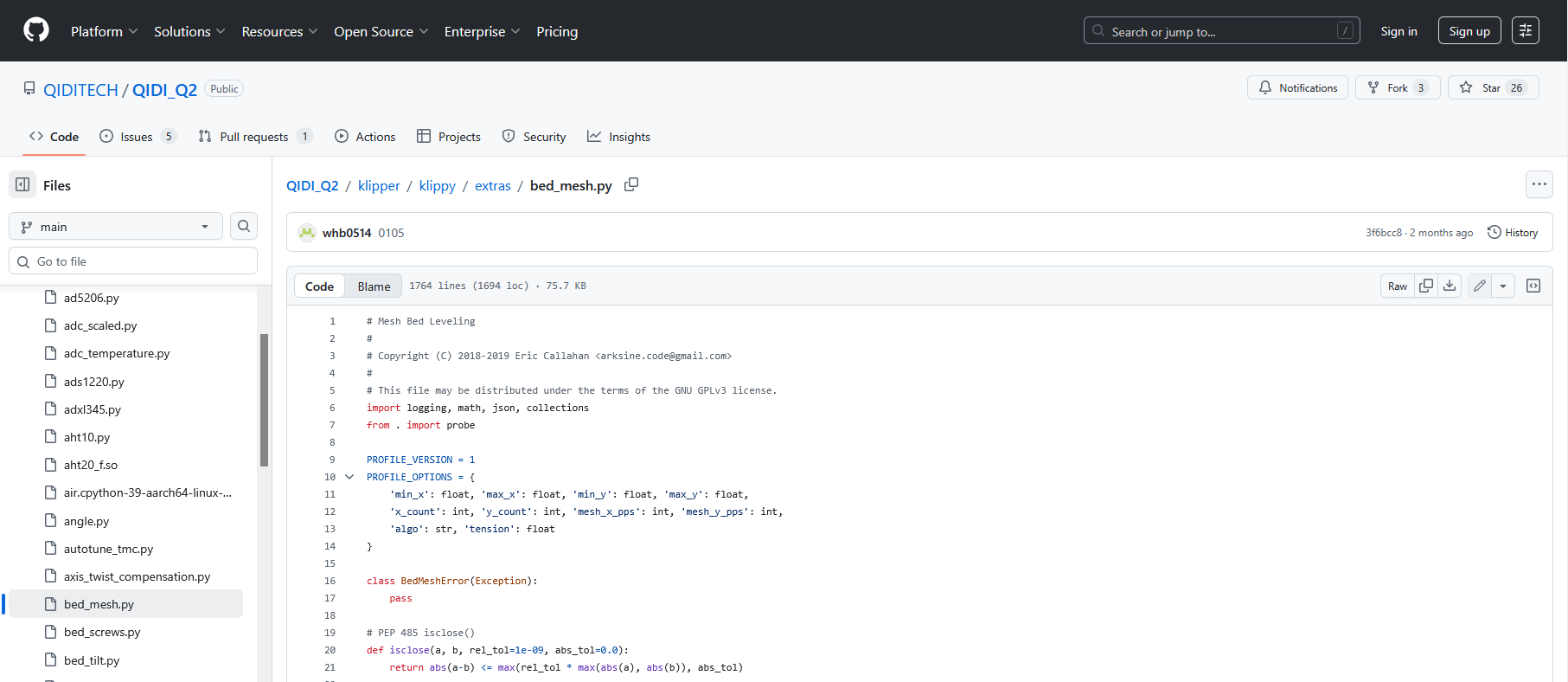
Task: Open the Issues tab
Action: tap(137, 137)
